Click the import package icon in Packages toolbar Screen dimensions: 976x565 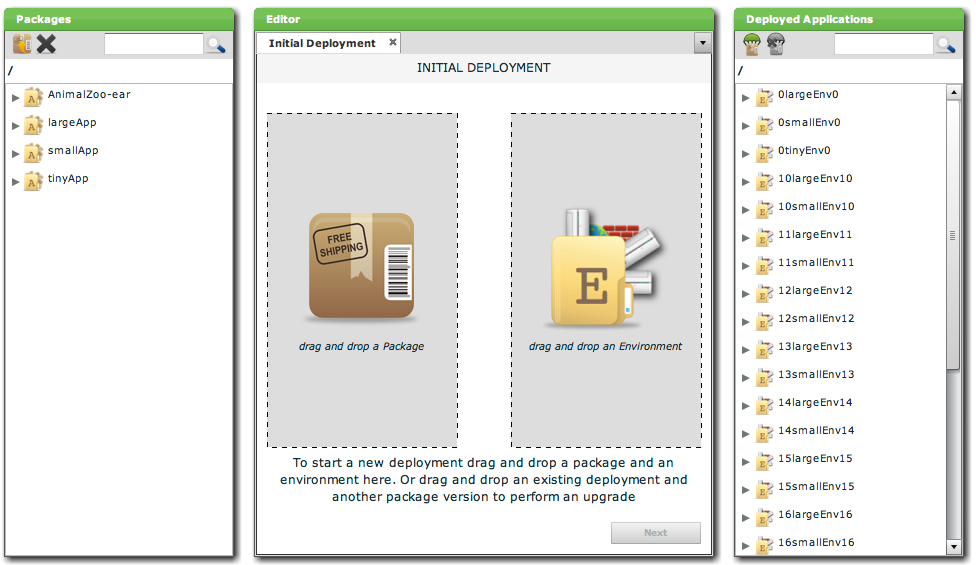point(22,44)
